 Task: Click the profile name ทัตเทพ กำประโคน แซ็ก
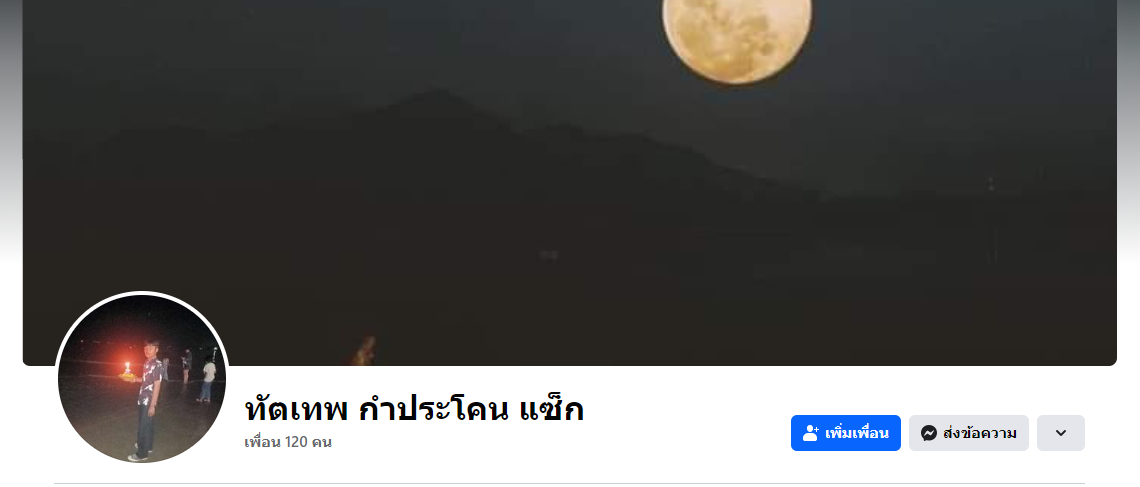(414, 409)
